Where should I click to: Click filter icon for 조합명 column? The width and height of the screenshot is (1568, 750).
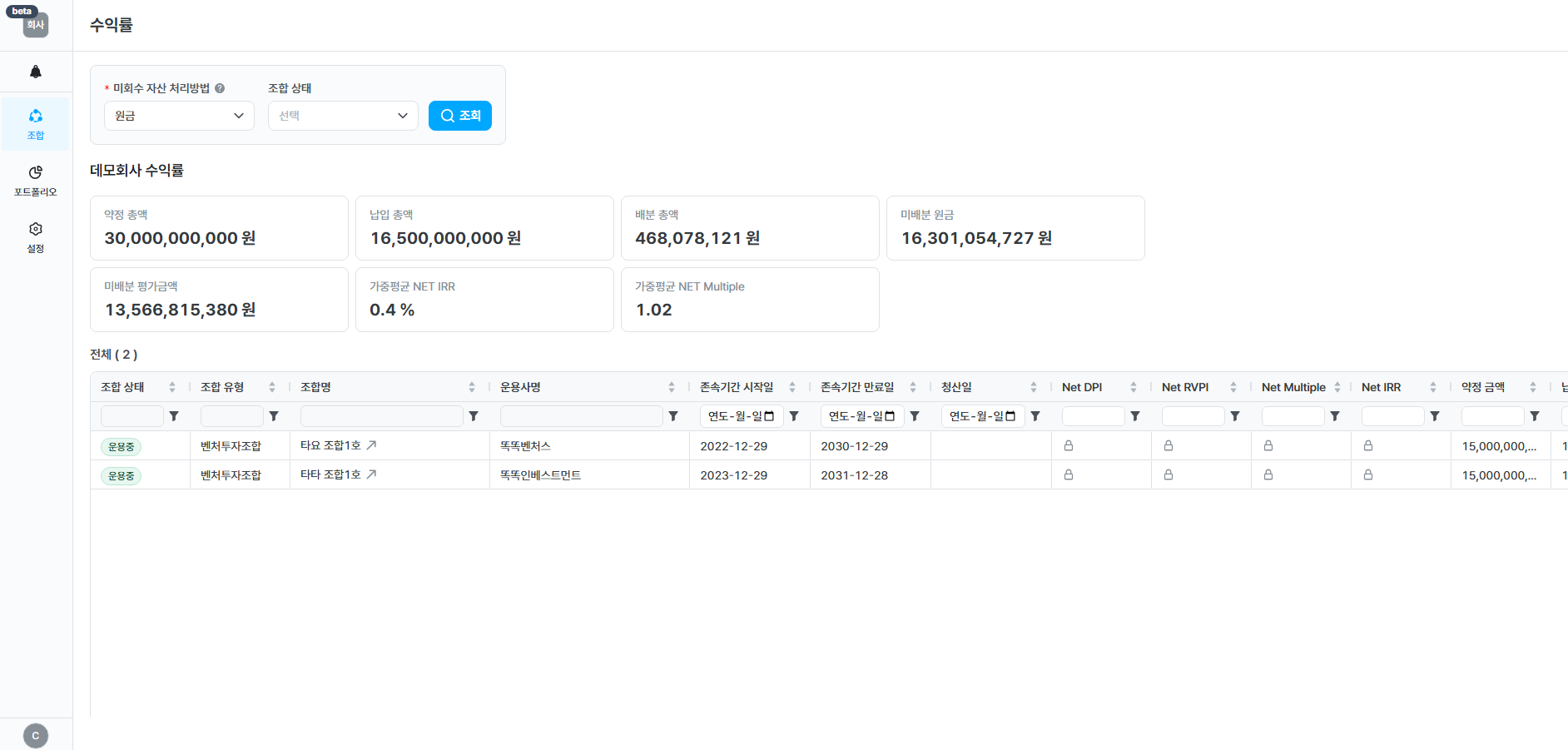pos(474,416)
